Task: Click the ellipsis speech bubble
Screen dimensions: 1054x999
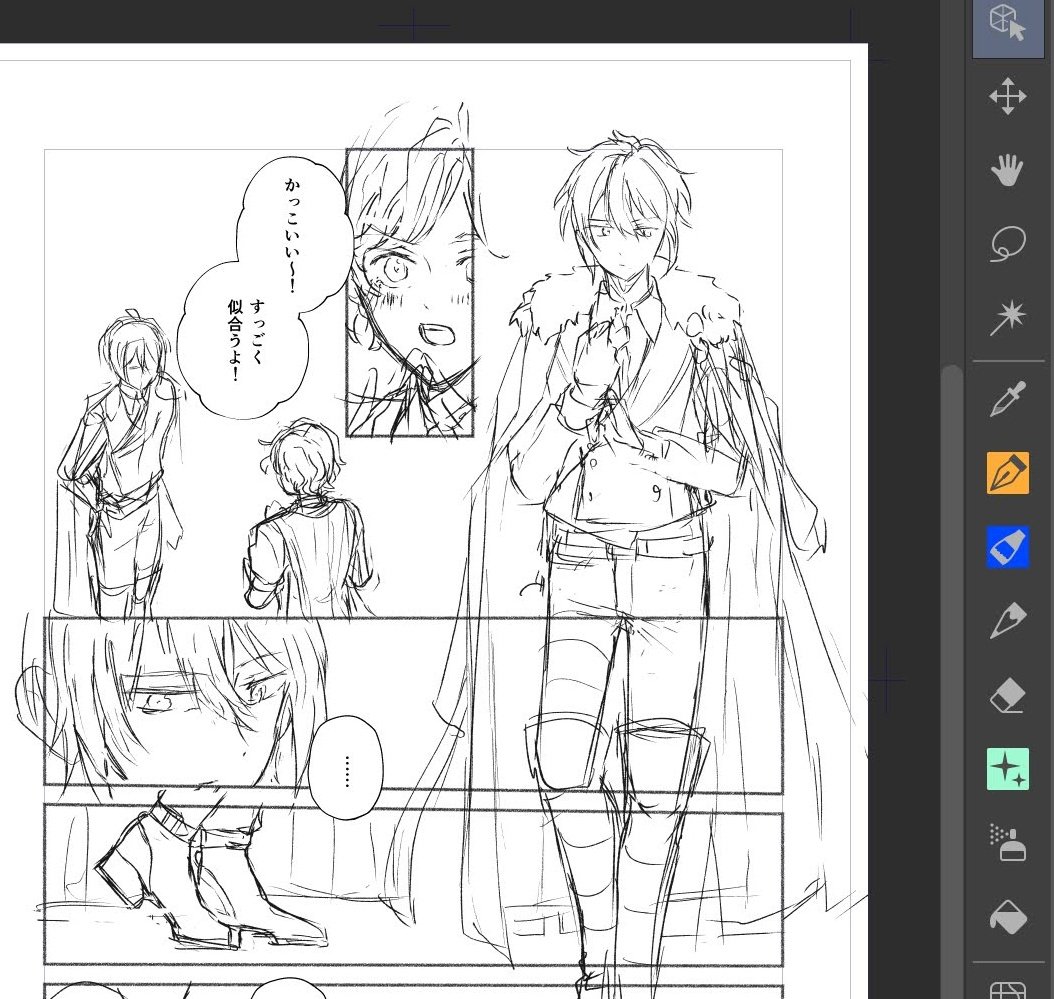Action: pos(346,768)
